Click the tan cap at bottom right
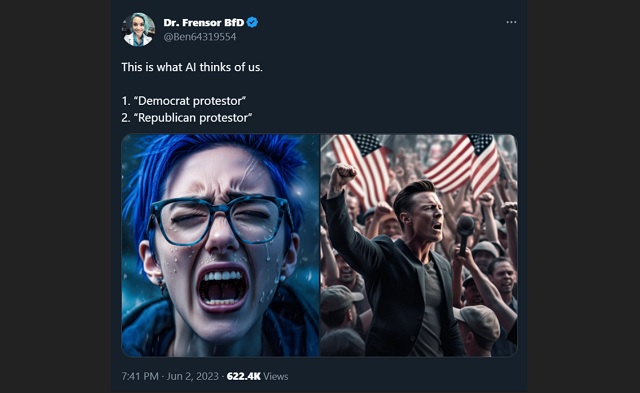Image resolution: width=640 pixels, height=393 pixels. [478, 321]
